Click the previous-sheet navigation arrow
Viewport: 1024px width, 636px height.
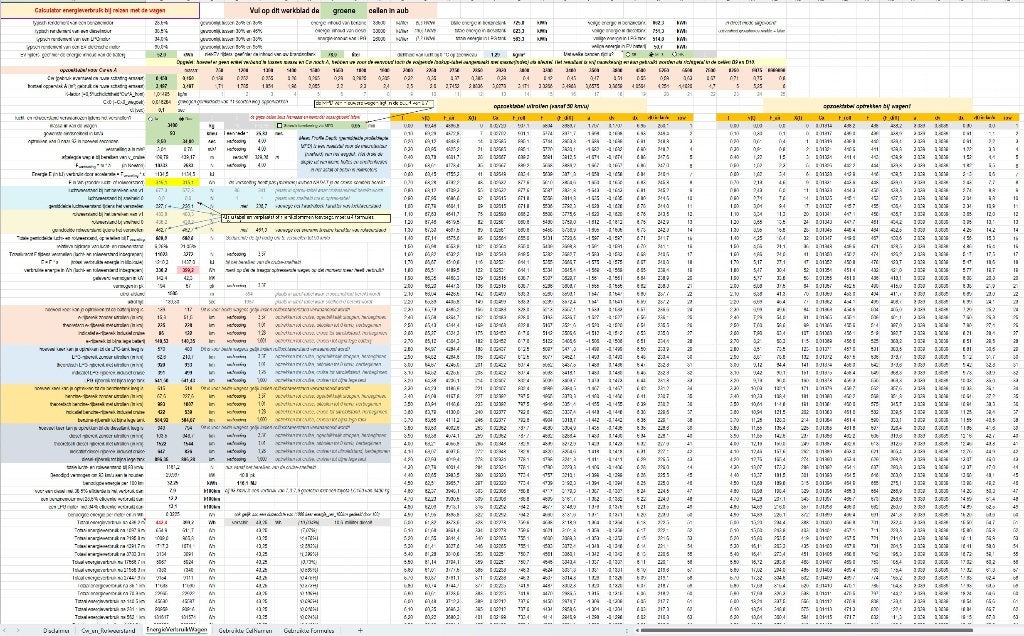pyautogui.click(x=5, y=631)
